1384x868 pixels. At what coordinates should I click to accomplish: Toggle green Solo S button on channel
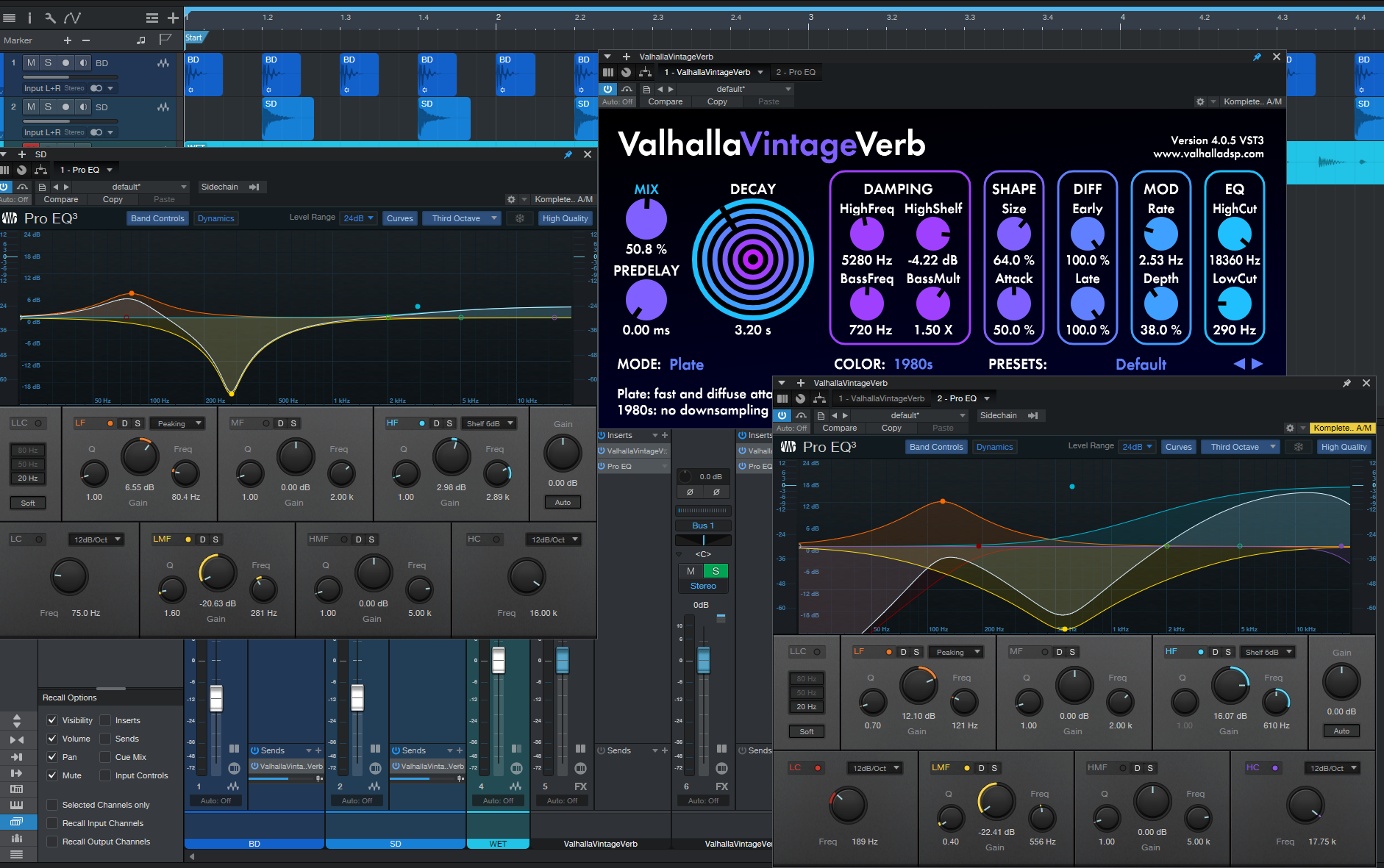[x=716, y=571]
